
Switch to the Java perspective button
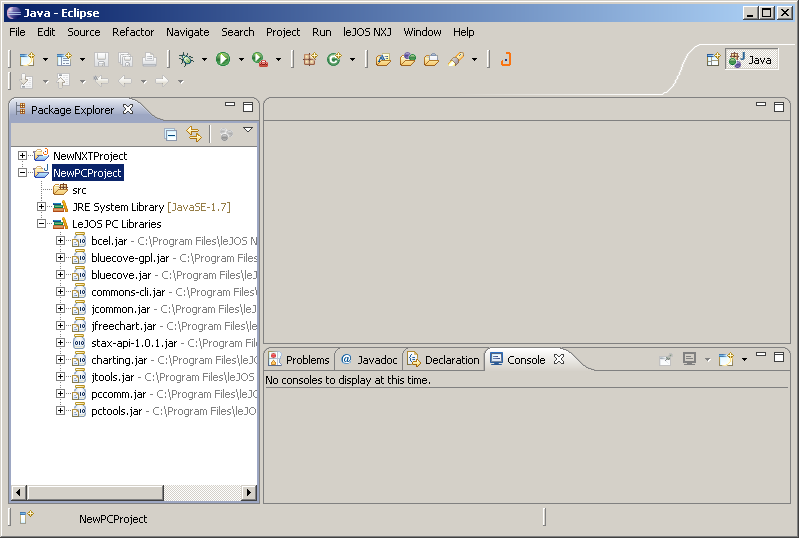(x=751, y=60)
